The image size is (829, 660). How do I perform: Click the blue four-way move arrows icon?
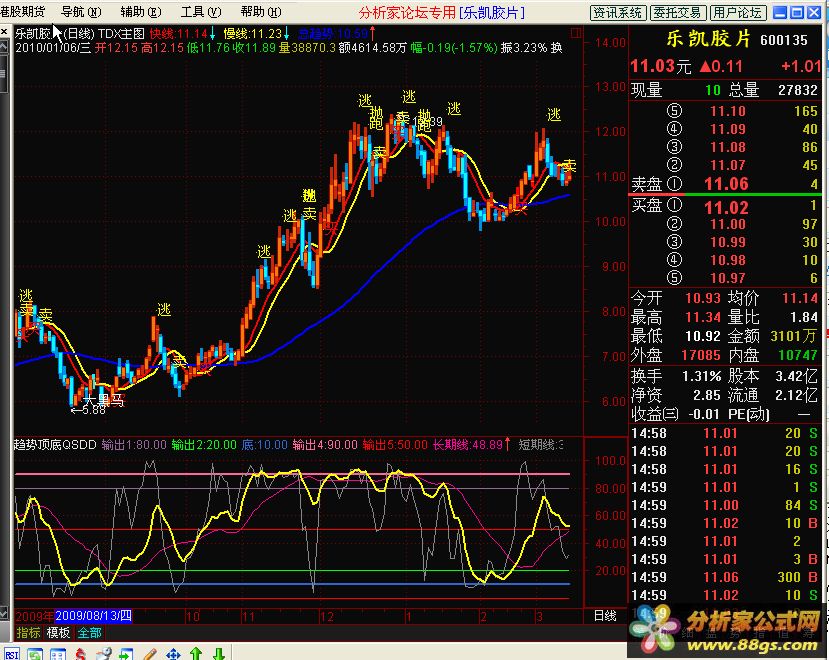pyautogui.click(x=173, y=655)
